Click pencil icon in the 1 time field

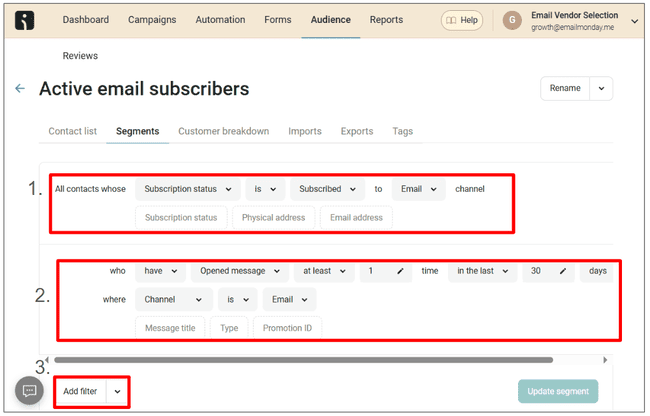point(400,271)
